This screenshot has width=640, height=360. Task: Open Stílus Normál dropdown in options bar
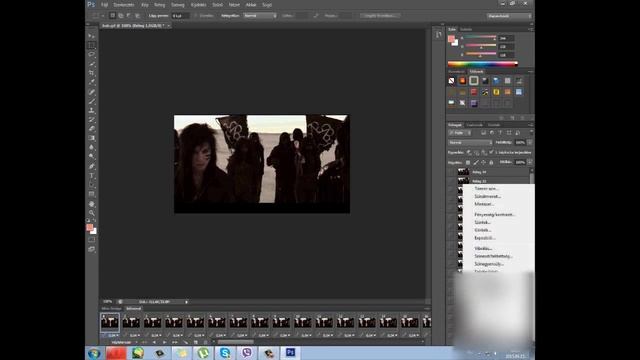(260, 16)
